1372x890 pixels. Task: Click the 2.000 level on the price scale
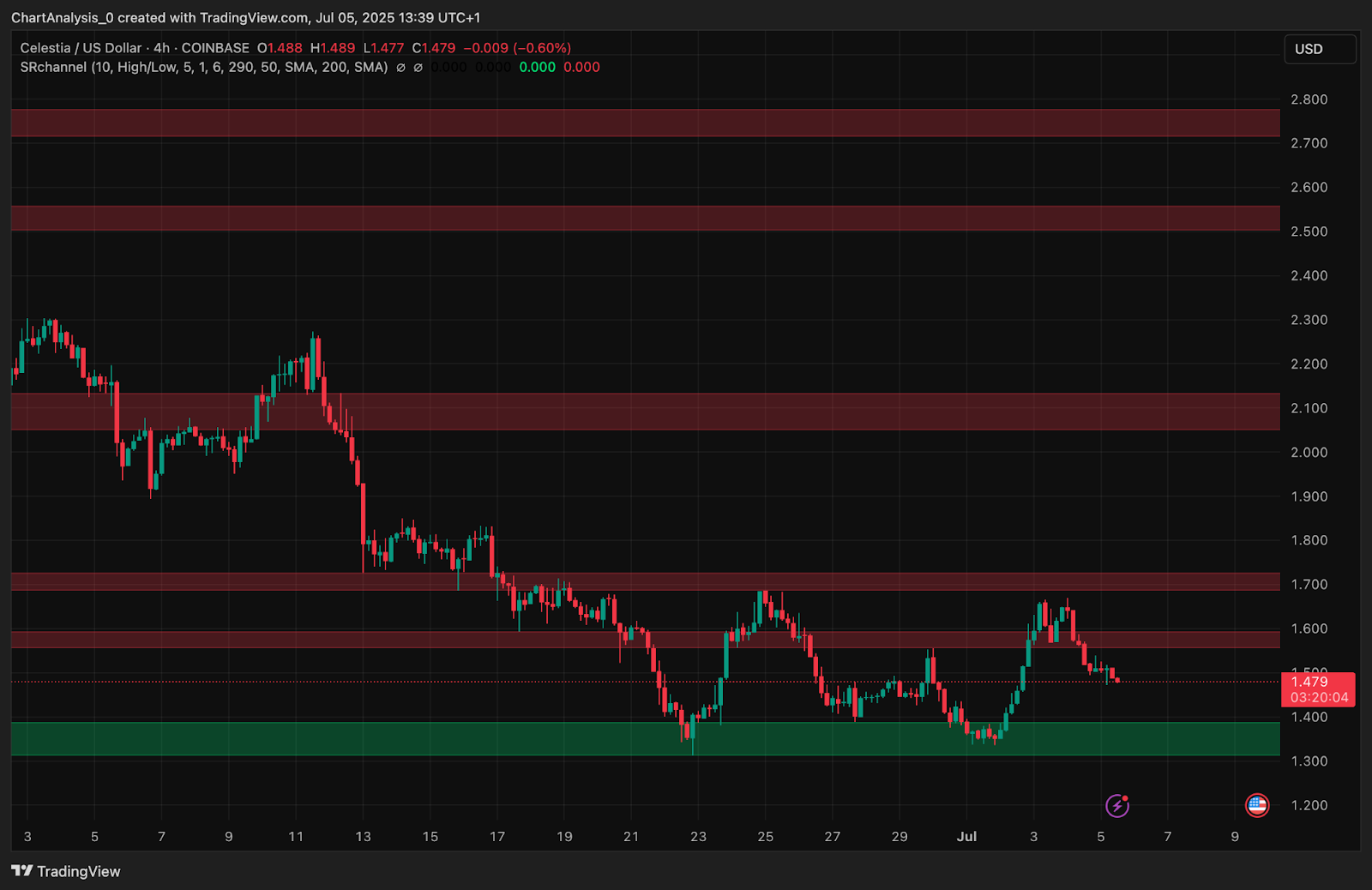(1309, 452)
